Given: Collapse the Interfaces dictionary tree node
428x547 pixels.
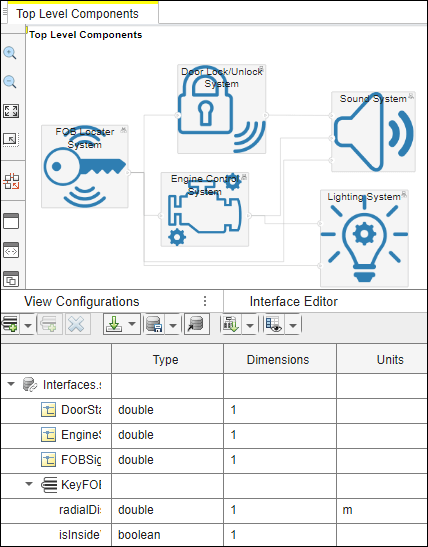Looking at the screenshot, I should point(11,384).
